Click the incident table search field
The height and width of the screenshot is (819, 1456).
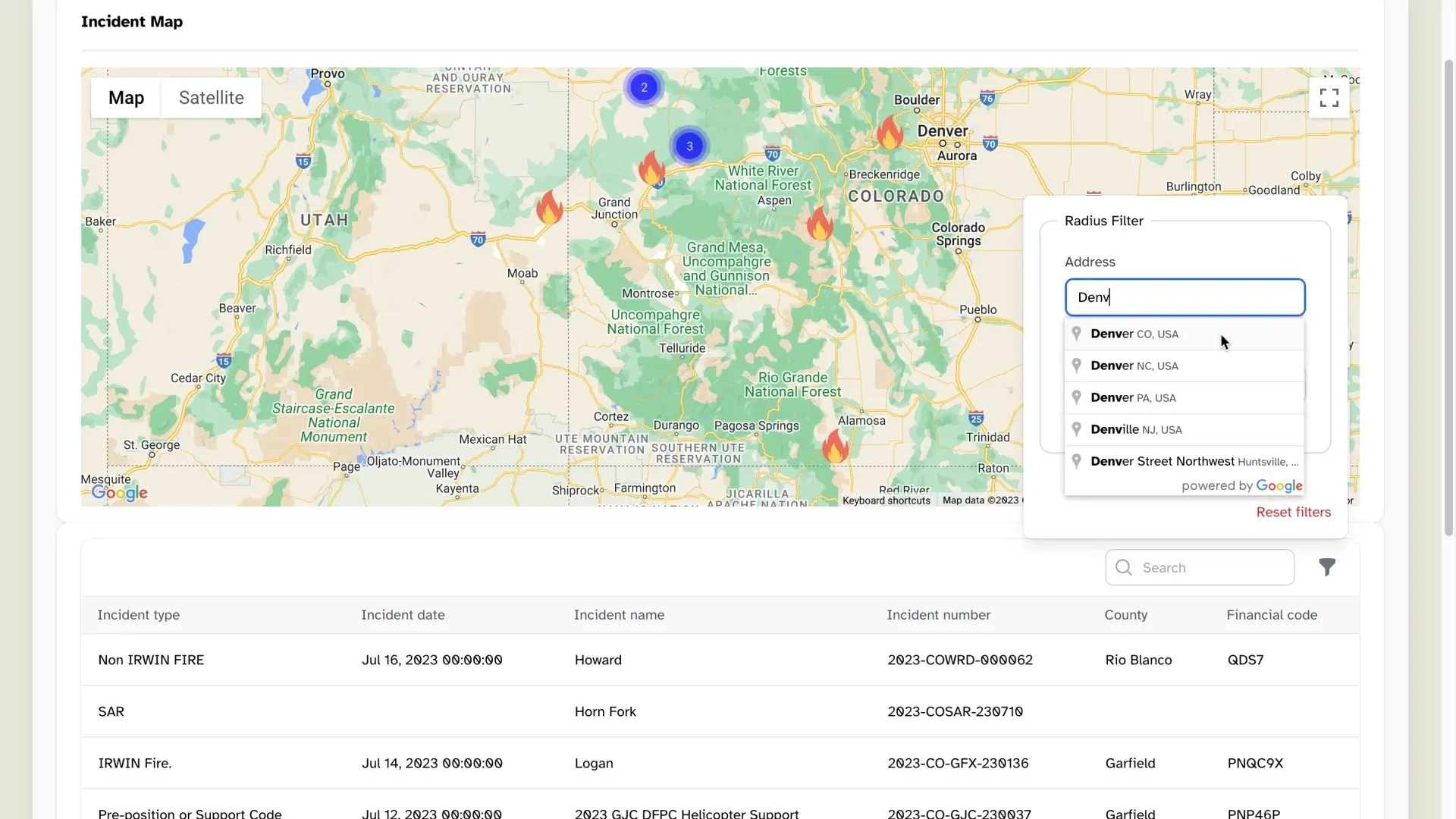click(x=1198, y=567)
